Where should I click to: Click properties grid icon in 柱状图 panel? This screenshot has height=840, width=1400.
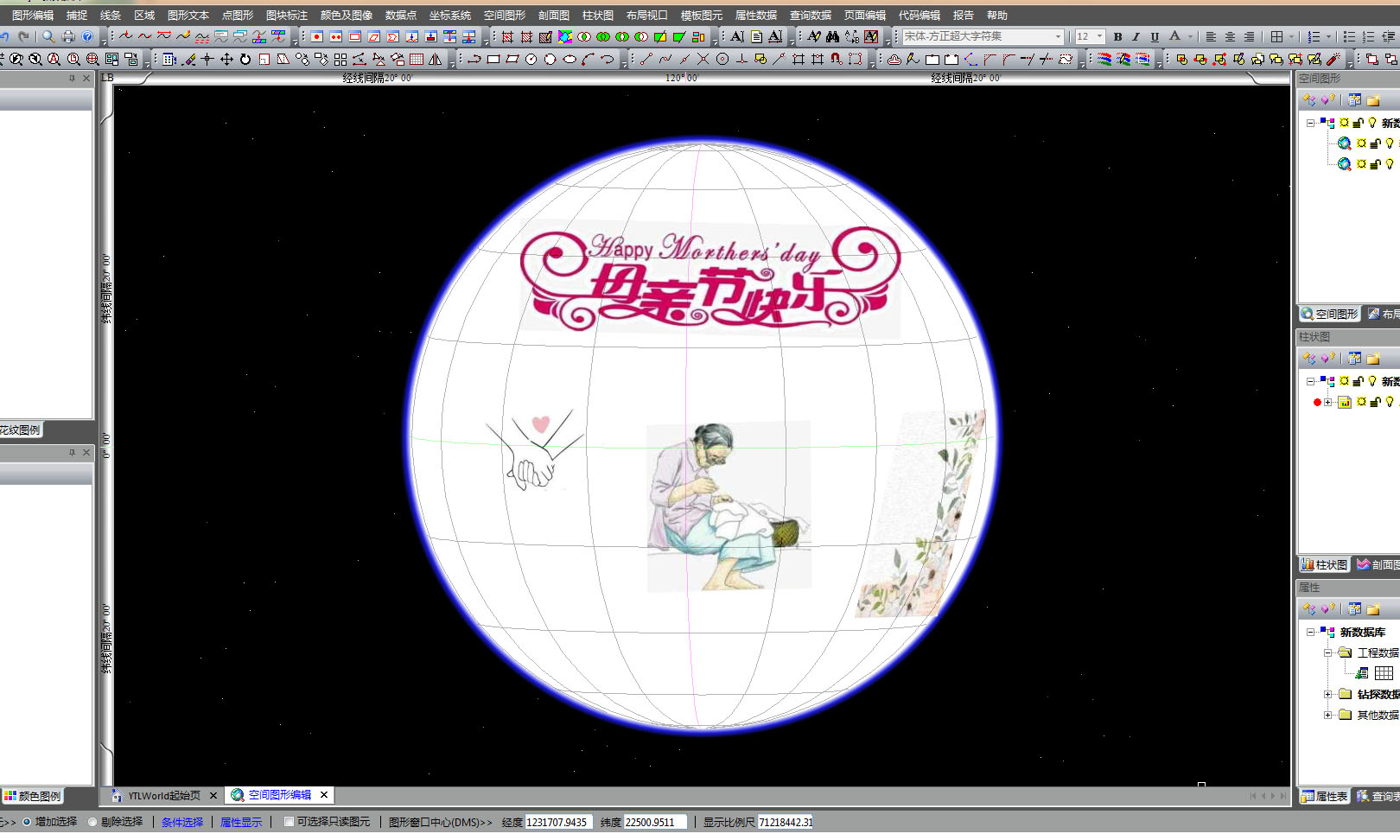1354,358
